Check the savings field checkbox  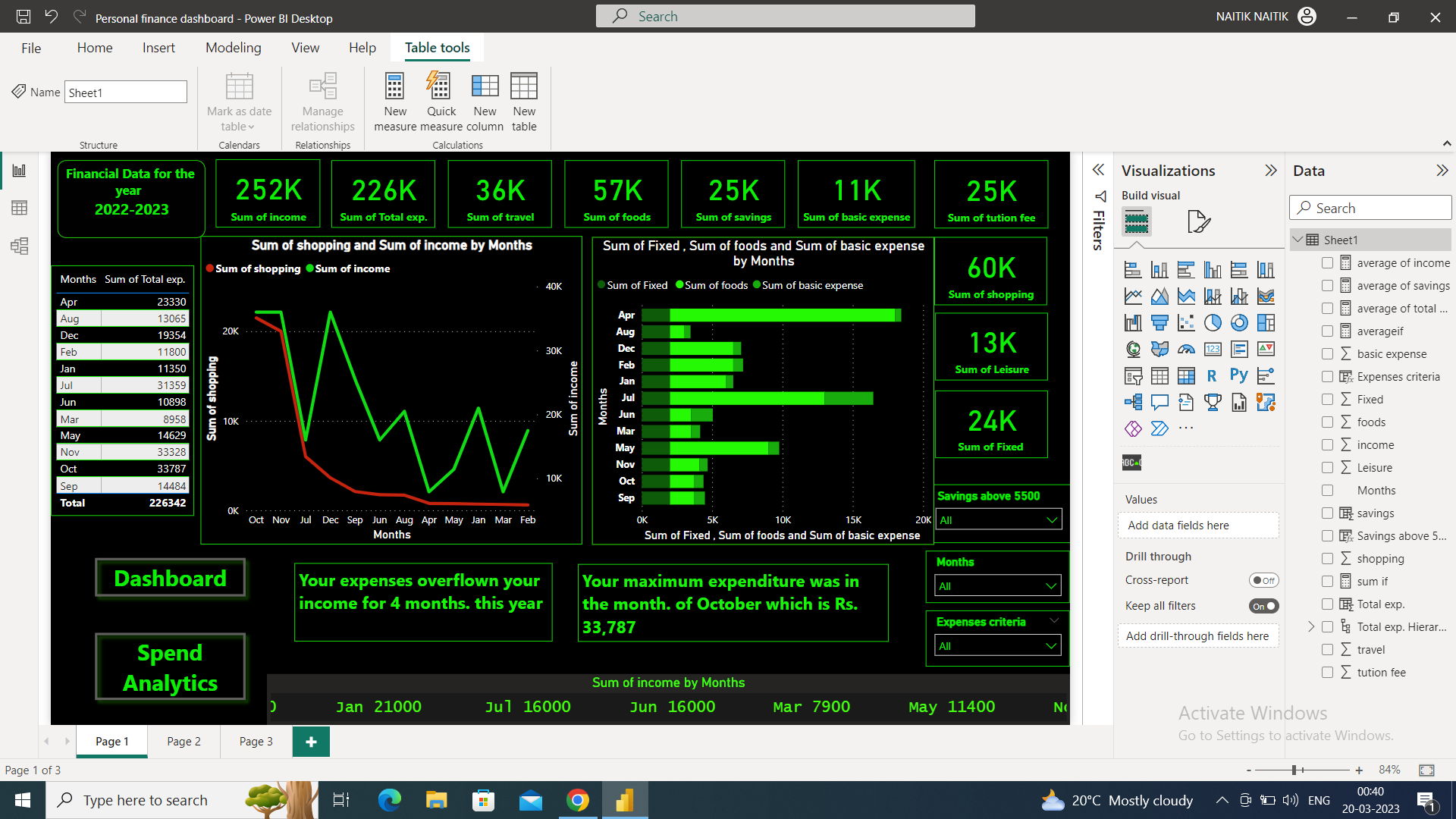coord(1328,513)
